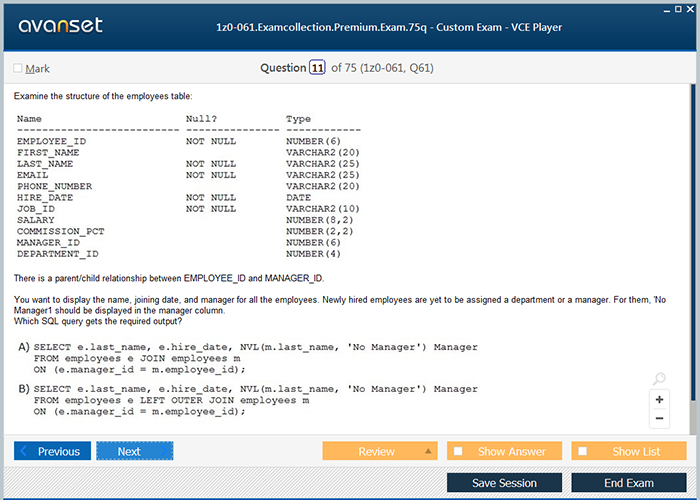Zoom out with the minus icon
Viewport: 700px width, 500px height.
click(659, 418)
